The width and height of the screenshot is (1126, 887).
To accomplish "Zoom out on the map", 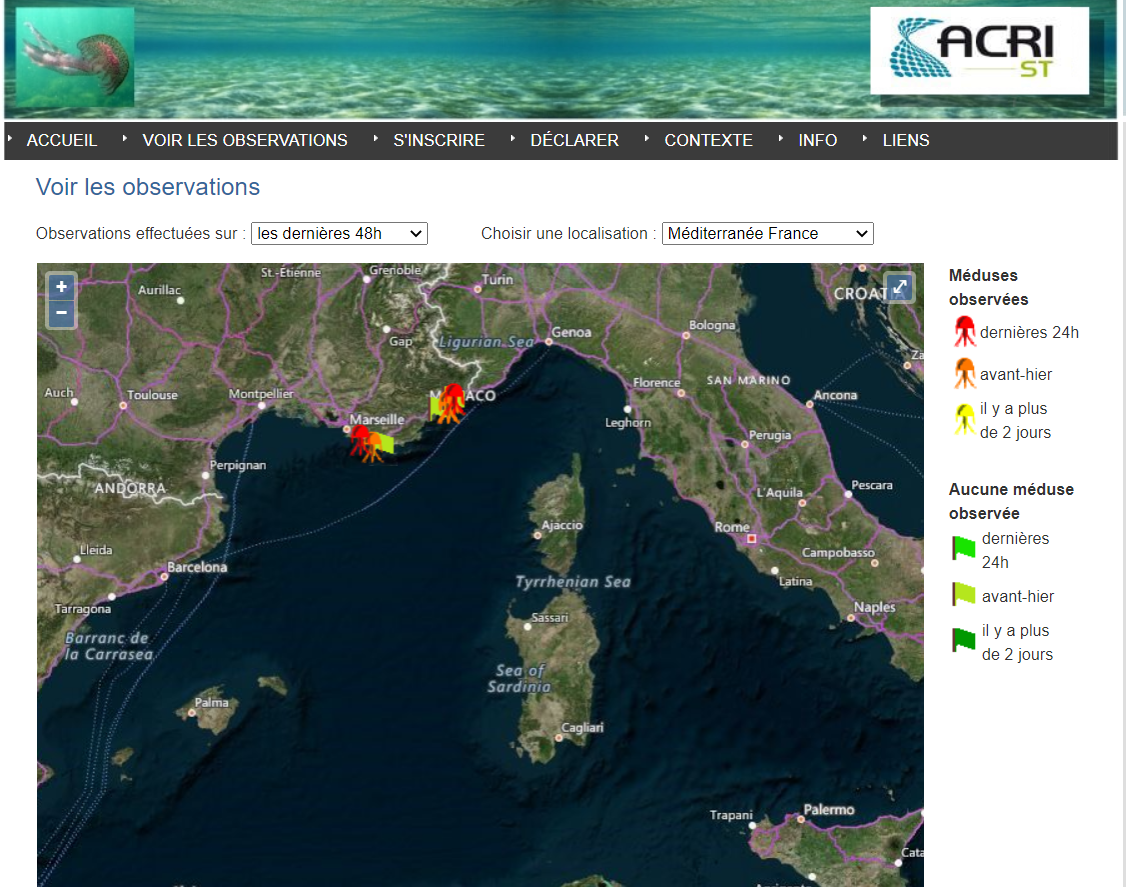I will pyautogui.click(x=61, y=314).
